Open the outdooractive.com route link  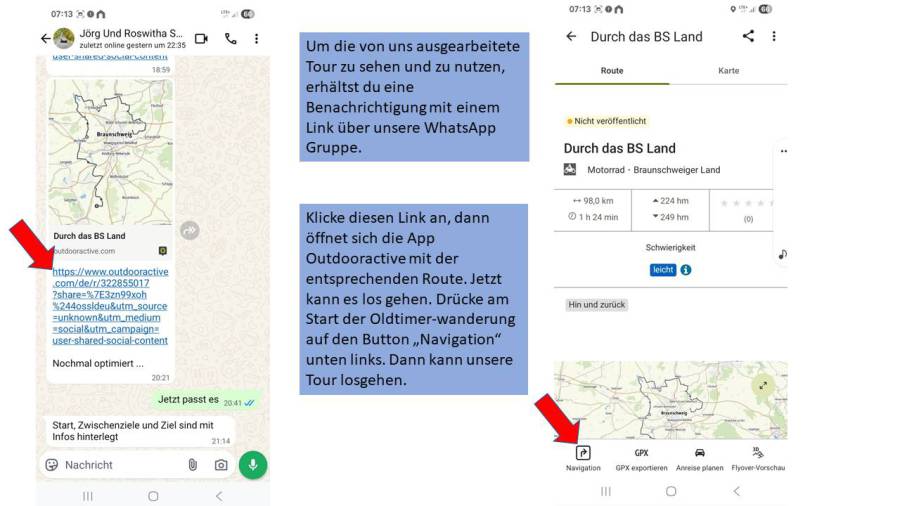tap(110, 306)
